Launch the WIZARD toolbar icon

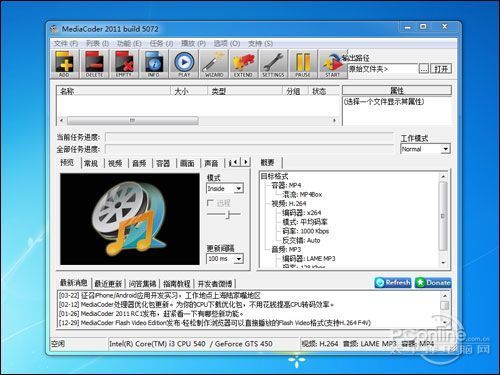pyautogui.click(x=214, y=64)
